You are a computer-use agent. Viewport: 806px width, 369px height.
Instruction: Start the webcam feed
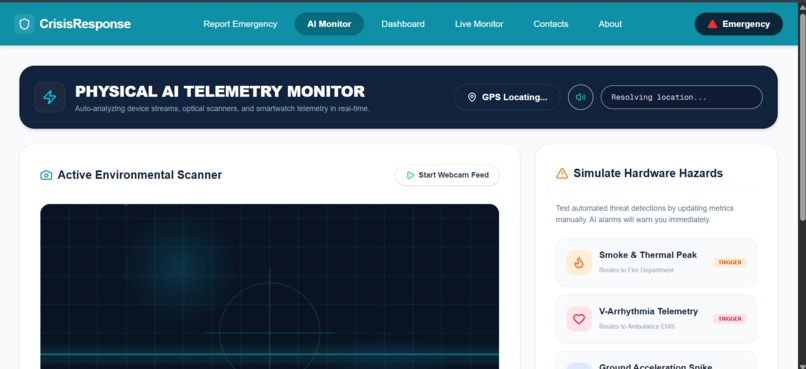(447, 175)
